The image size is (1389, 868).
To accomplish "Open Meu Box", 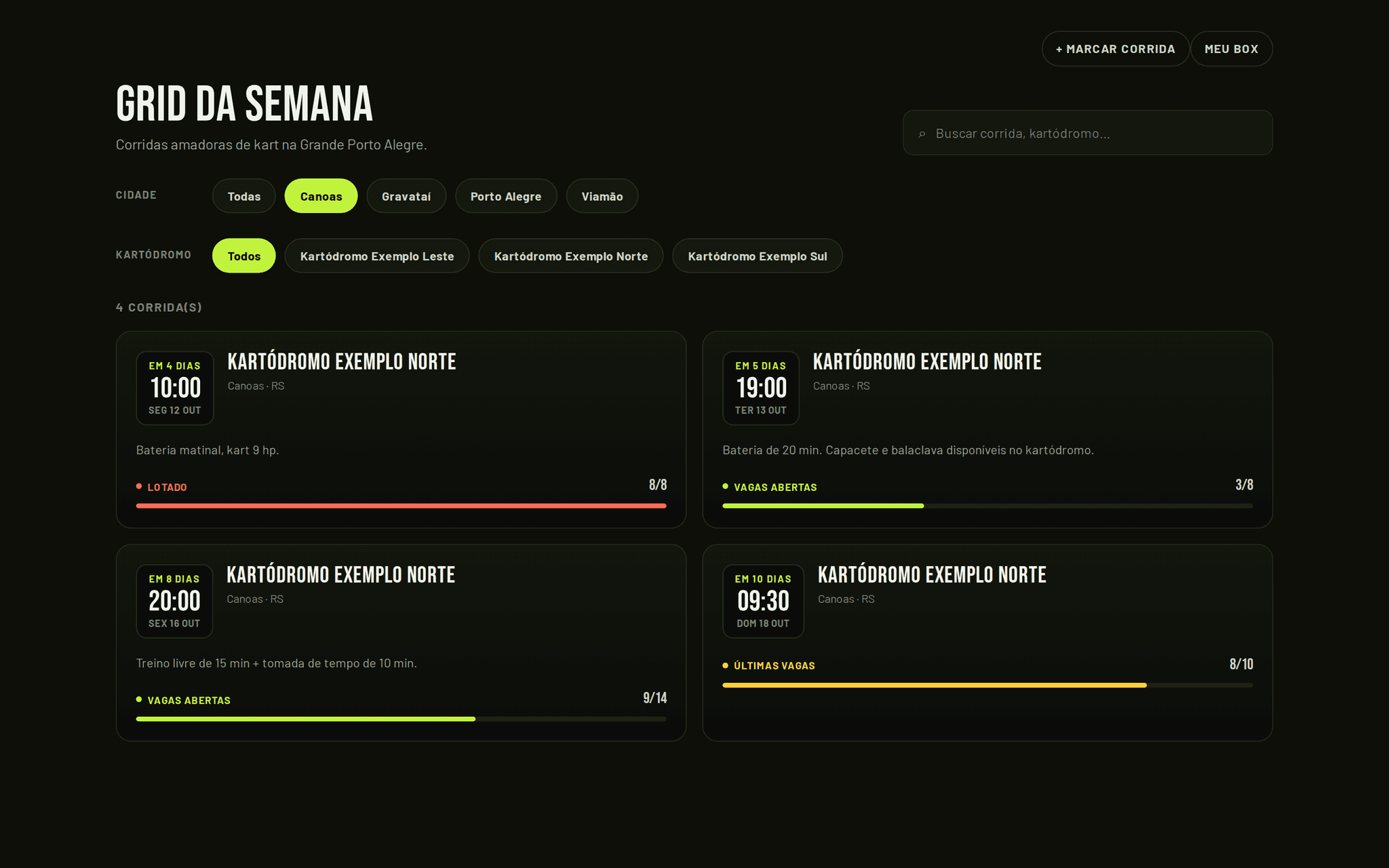I will click(1232, 49).
